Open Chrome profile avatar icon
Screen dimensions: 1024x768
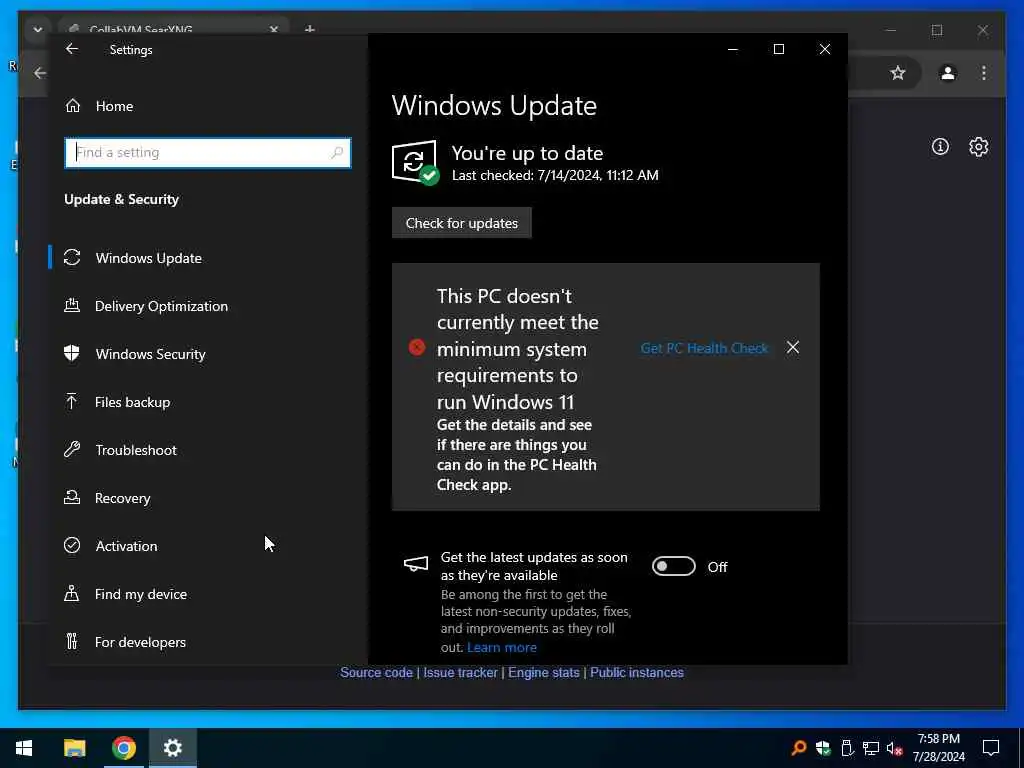(948, 73)
